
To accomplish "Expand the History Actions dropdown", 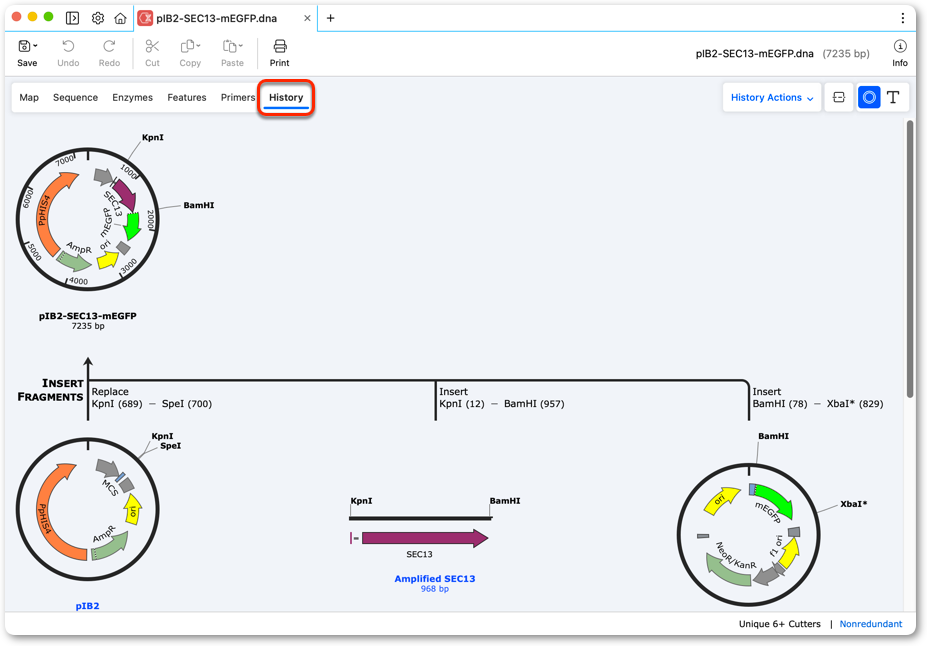I will coord(772,98).
